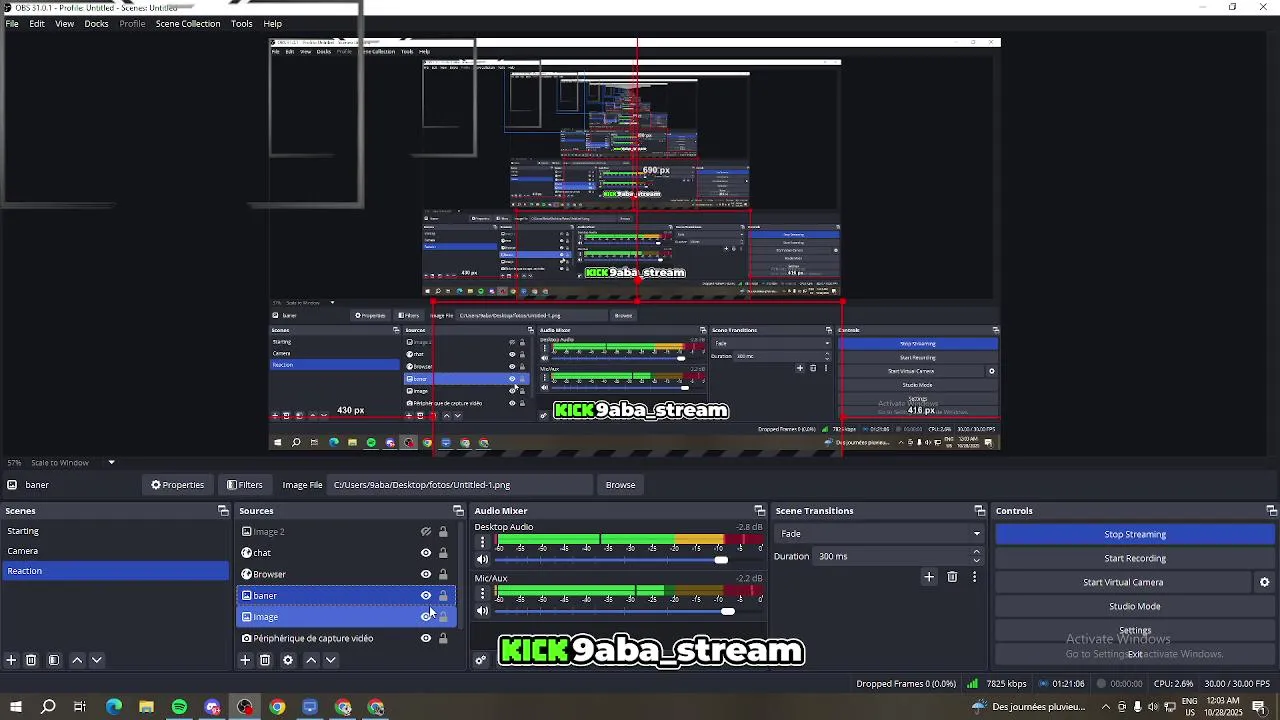Open virtual camera settings gear icon
1280x720 pixels.
point(1264,582)
